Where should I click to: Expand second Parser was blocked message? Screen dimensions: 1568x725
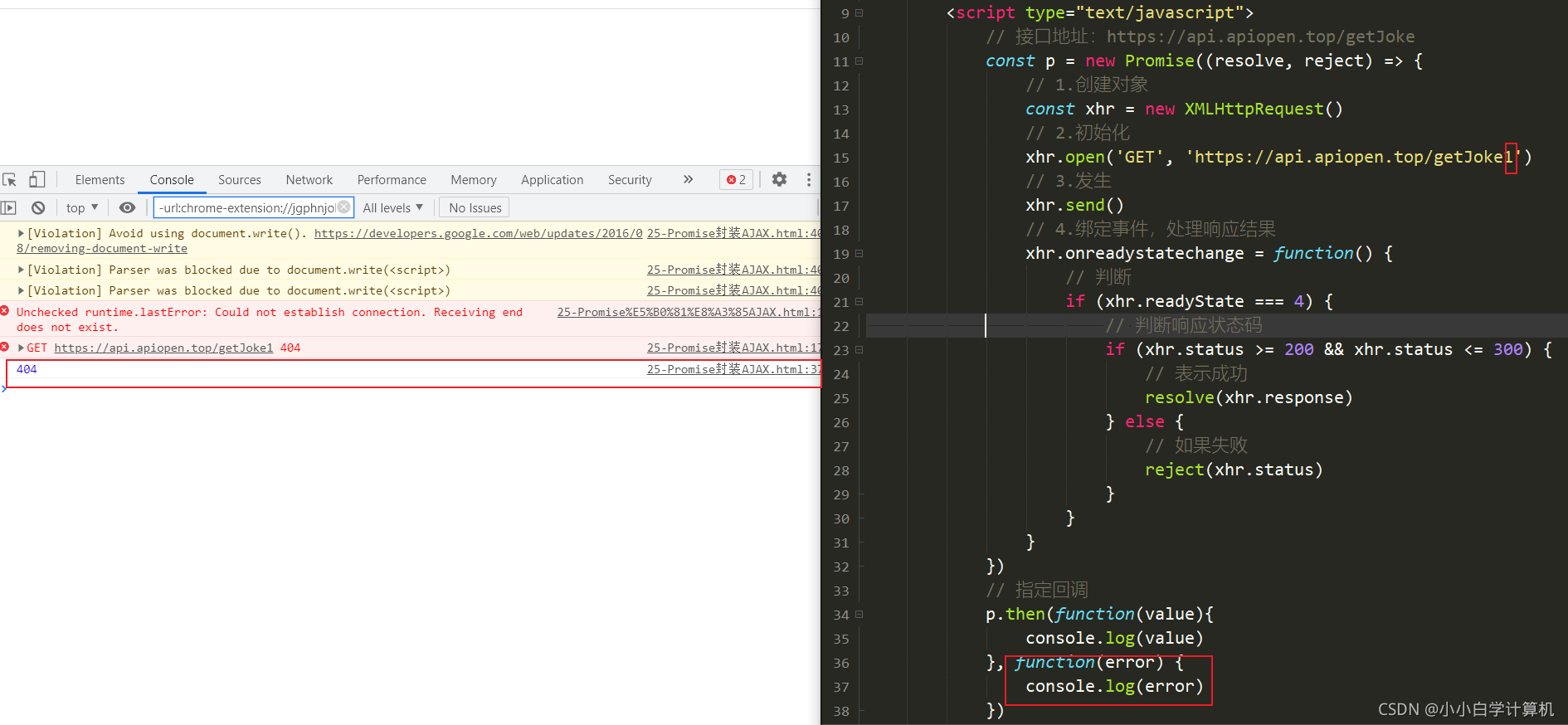click(x=21, y=290)
